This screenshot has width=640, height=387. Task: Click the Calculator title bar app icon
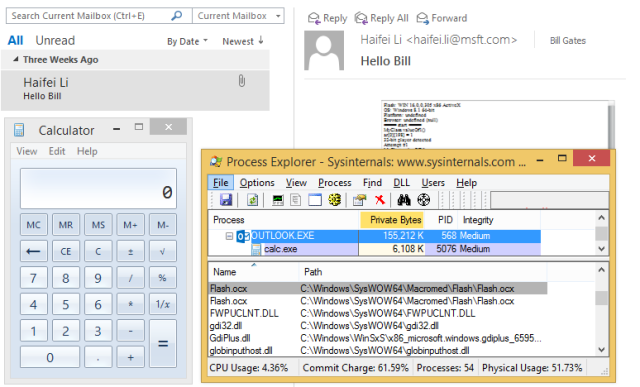point(19,130)
